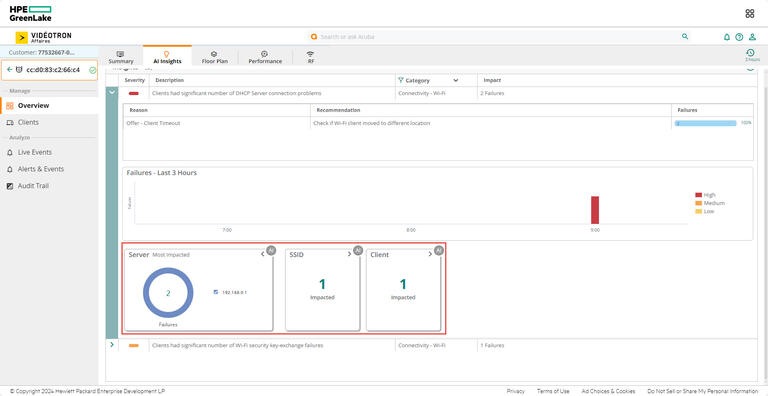768x396 pixels.
Task: Click the red failure bar near 9:00
Action: pyautogui.click(x=595, y=210)
